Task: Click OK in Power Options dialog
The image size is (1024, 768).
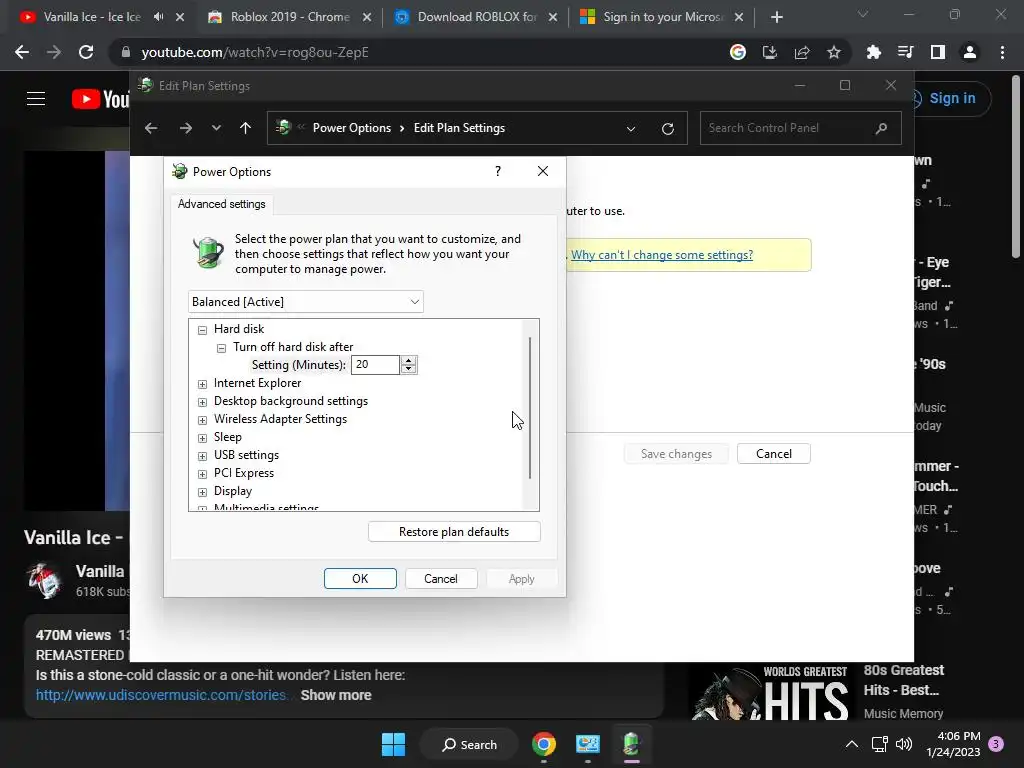Action: [360, 579]
